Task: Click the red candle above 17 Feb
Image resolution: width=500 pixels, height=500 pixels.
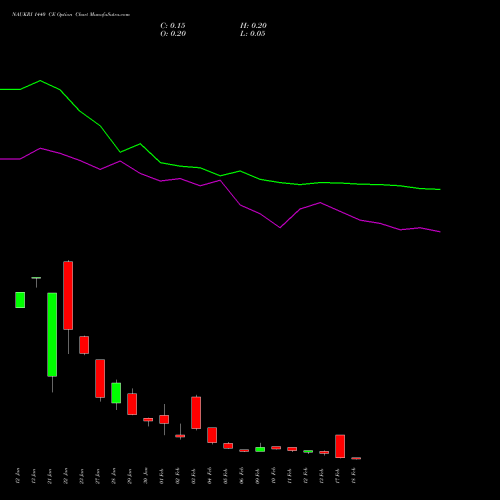Action: [x=340, y=446]
